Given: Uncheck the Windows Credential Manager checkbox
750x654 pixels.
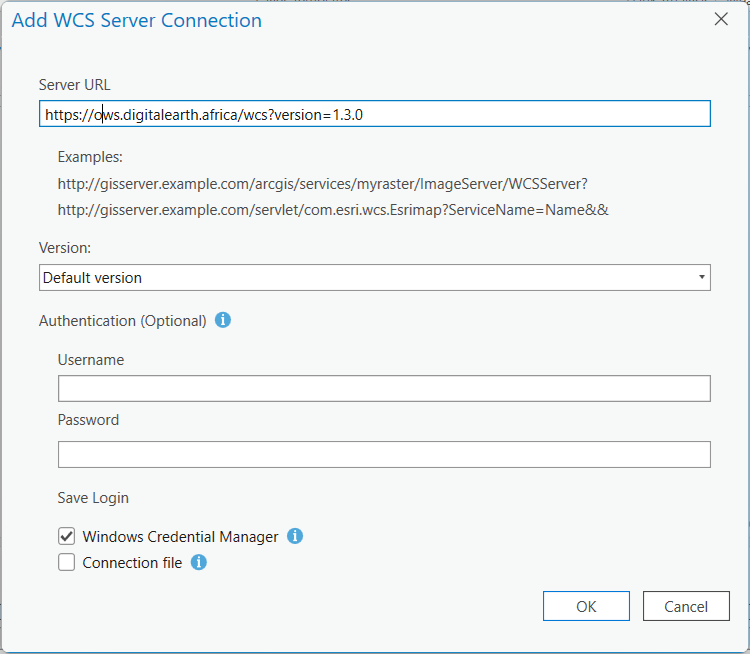Looking at the screenshot, I should [66, 536].
